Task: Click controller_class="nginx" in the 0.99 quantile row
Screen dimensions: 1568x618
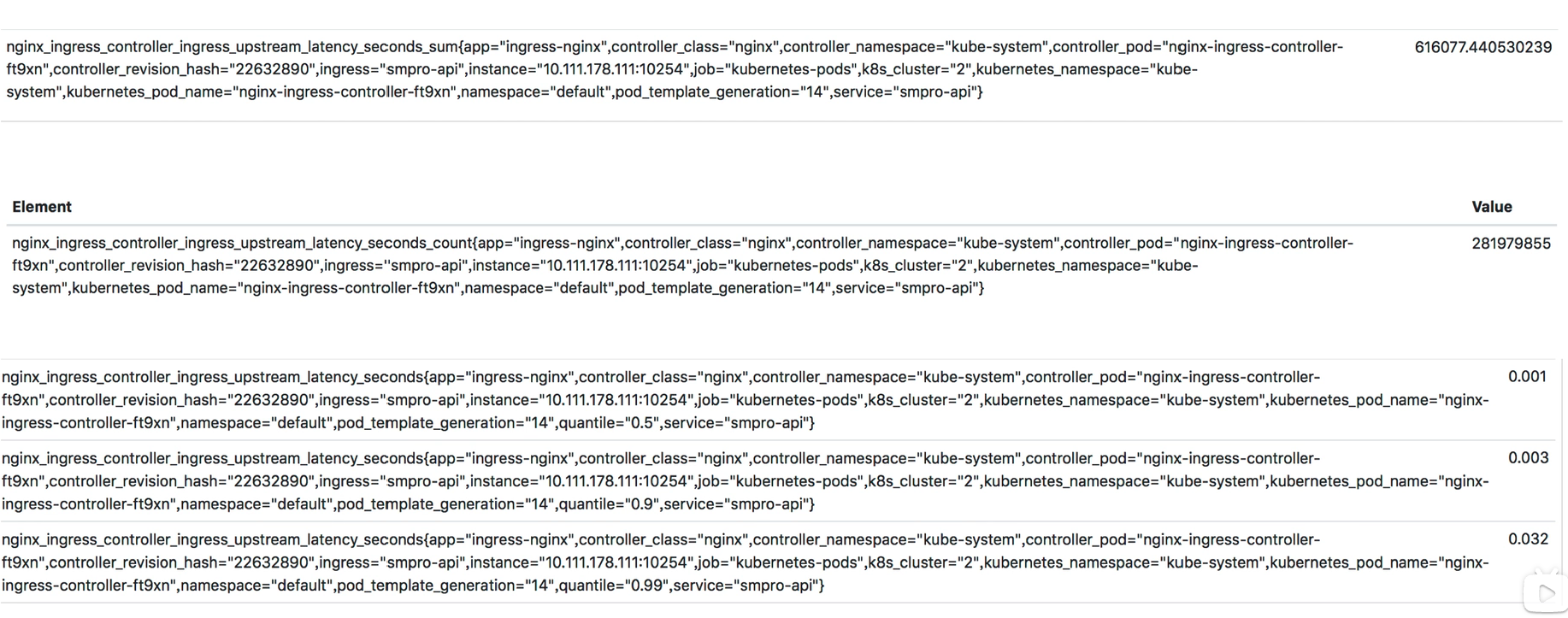Action: 663,540
